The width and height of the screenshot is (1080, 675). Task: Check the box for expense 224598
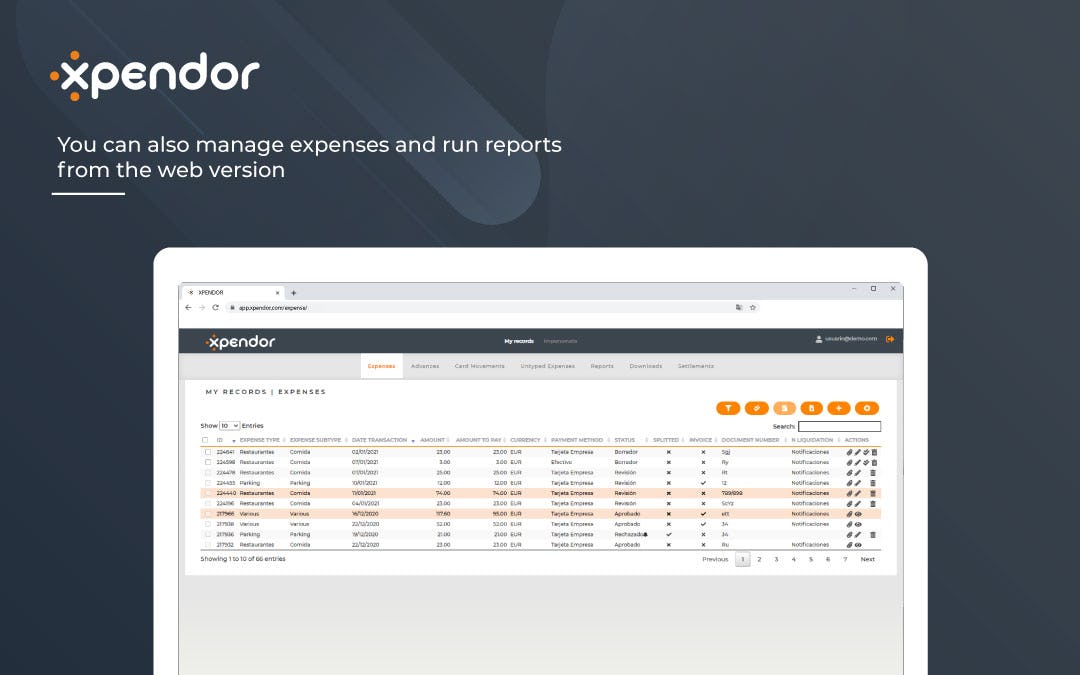208,463
